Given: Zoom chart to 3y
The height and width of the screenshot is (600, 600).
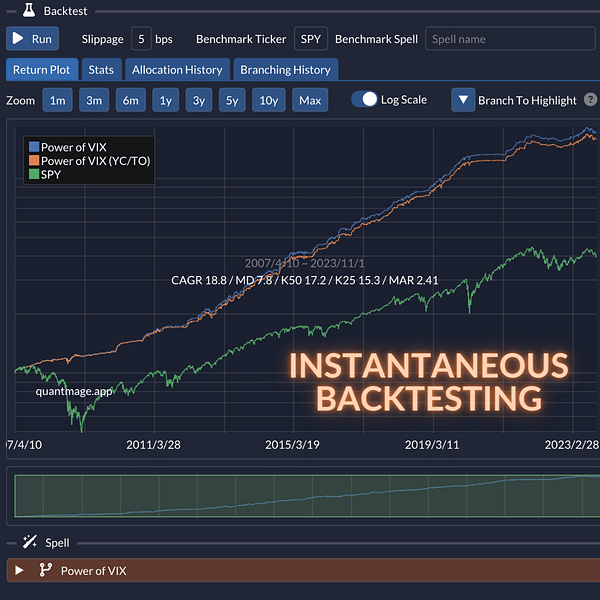Looking at the screenshot, I should pyautogui.click(x=199, y=100).
